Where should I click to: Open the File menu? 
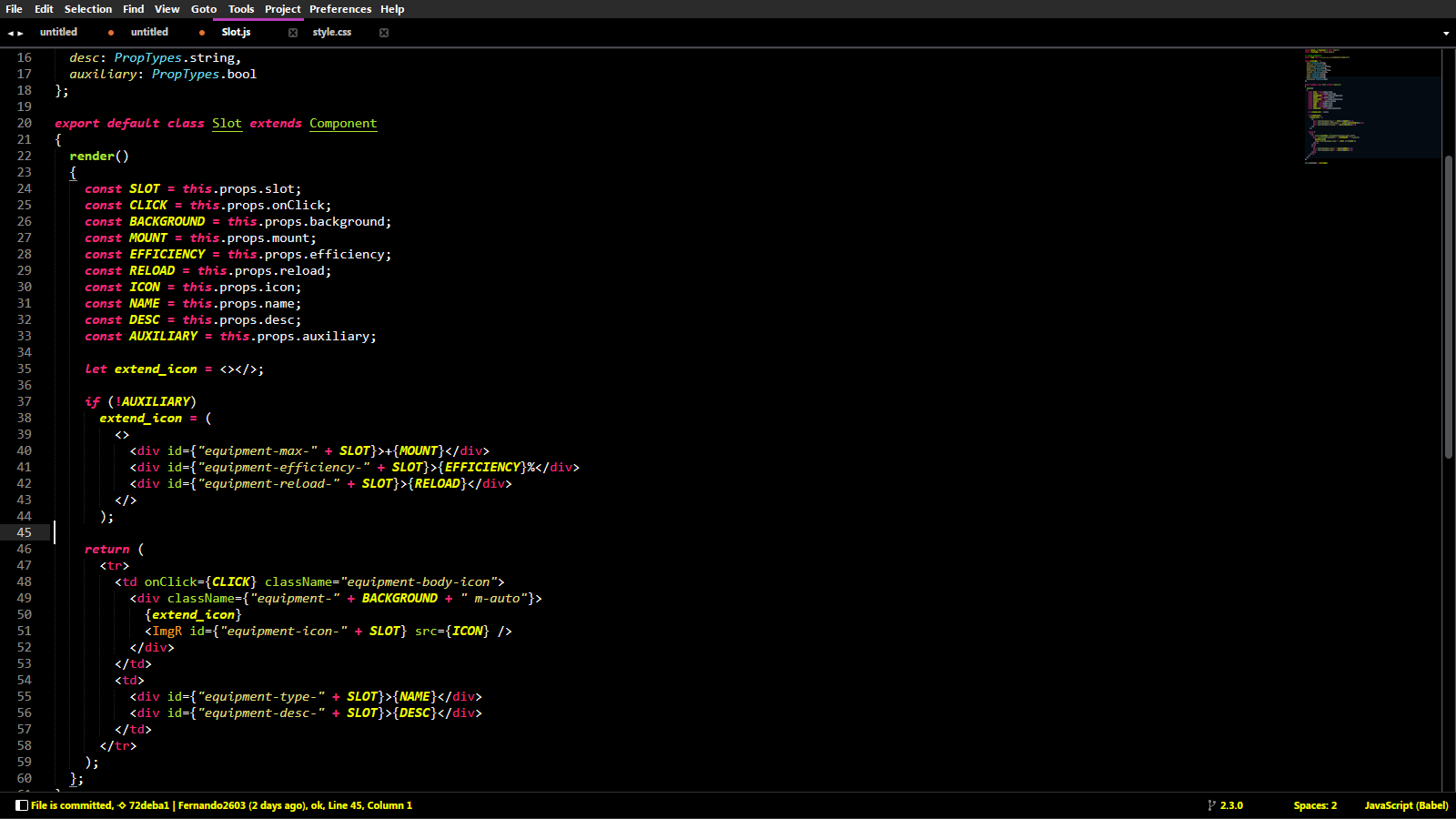tap(14, 9)
